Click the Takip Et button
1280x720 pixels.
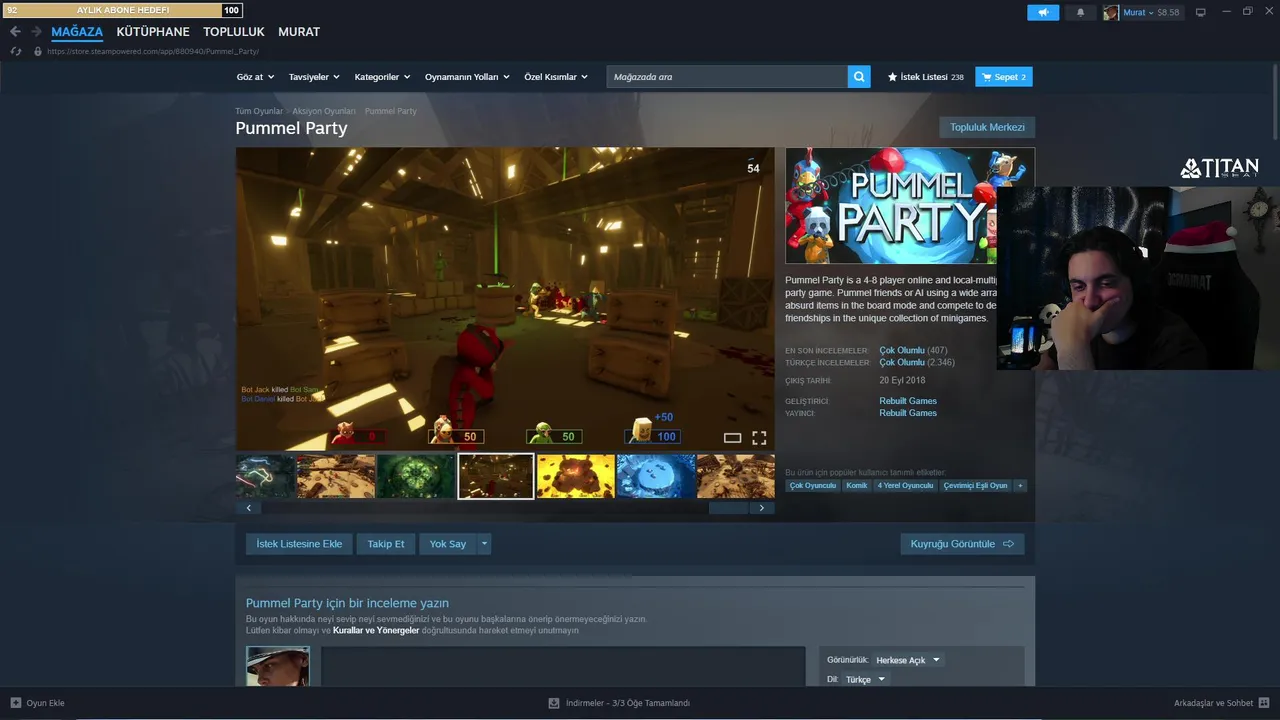point(386,544)
